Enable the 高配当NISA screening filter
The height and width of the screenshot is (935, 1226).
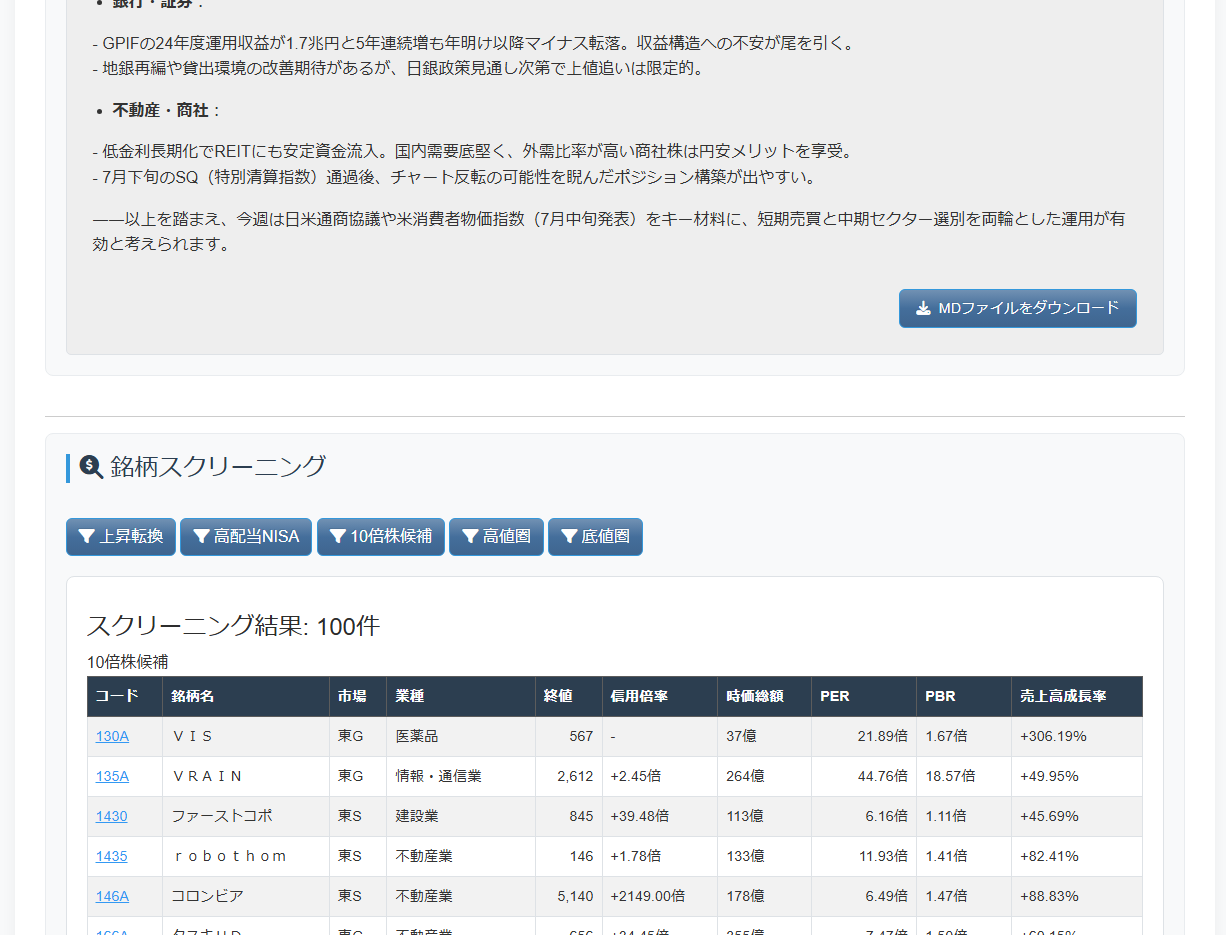(x=245, y=537)
